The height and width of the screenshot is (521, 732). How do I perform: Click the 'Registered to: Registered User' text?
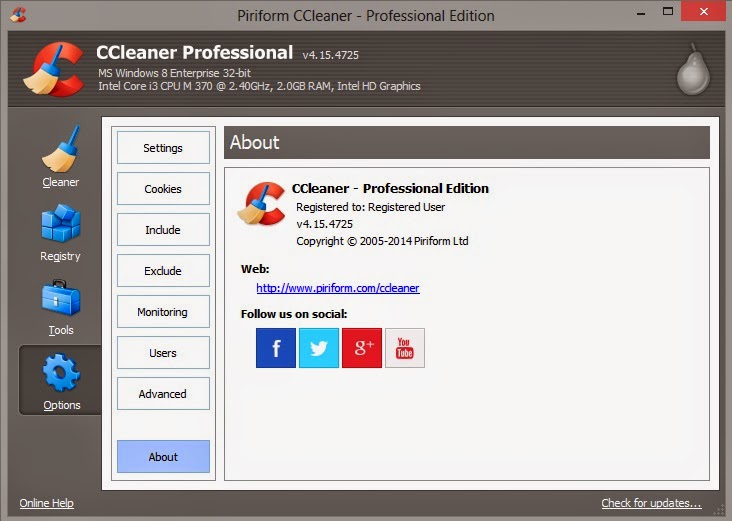coord(370,207)
